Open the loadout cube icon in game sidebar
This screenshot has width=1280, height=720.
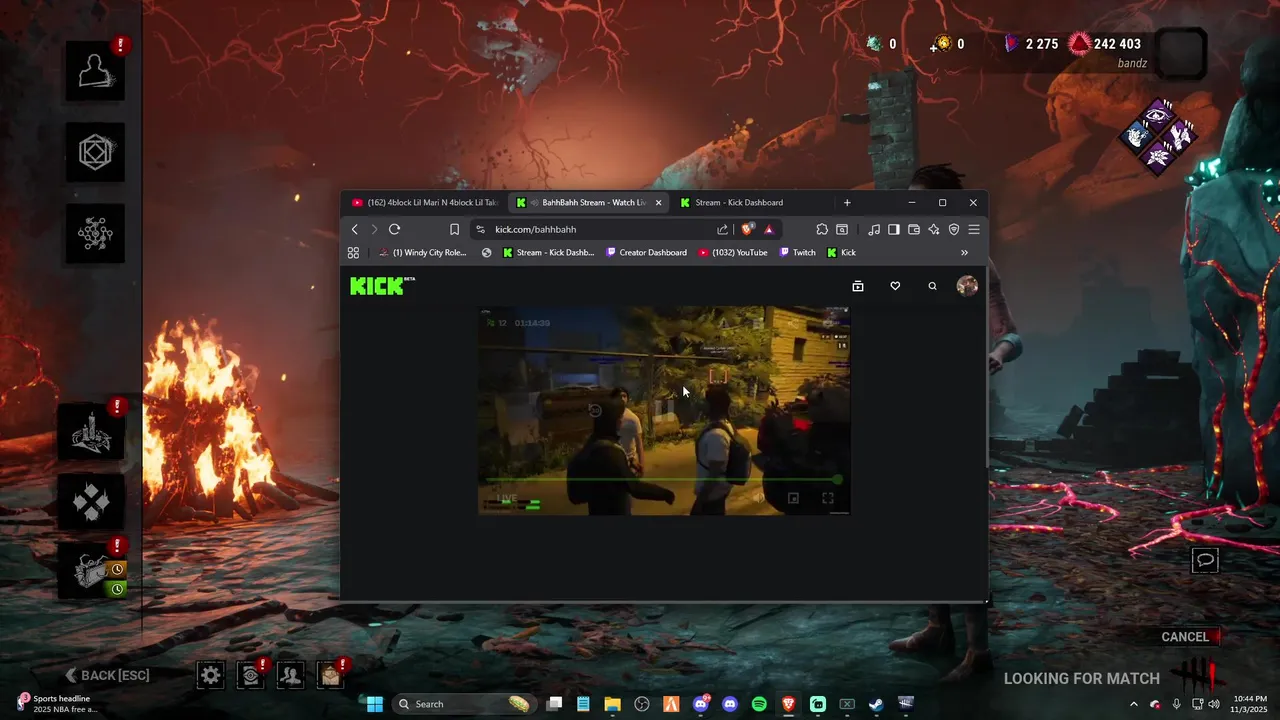coord(96,152)
